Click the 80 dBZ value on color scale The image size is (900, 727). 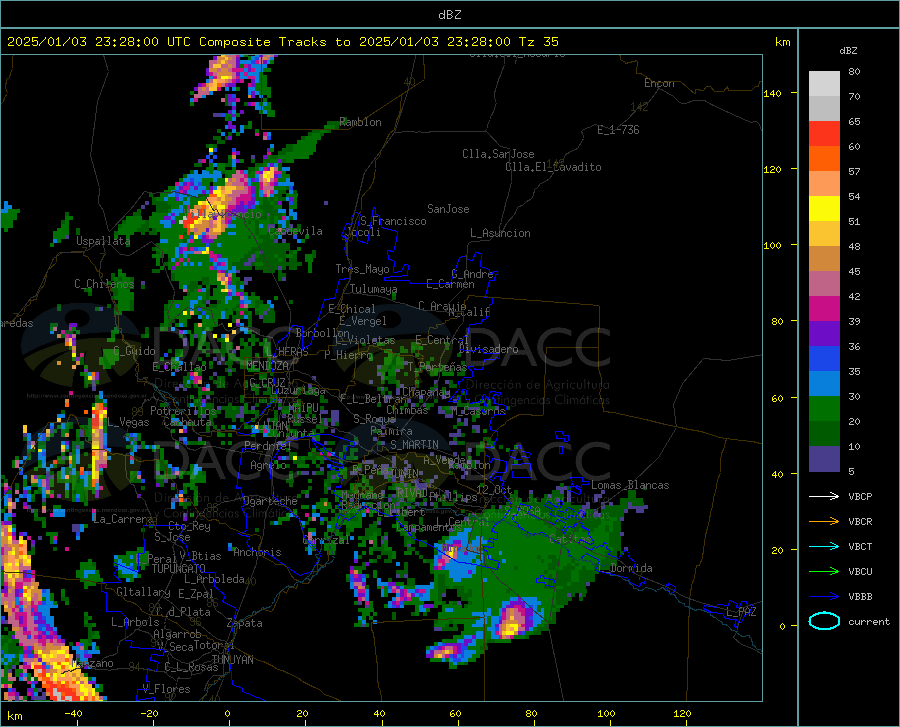[854, 71]
